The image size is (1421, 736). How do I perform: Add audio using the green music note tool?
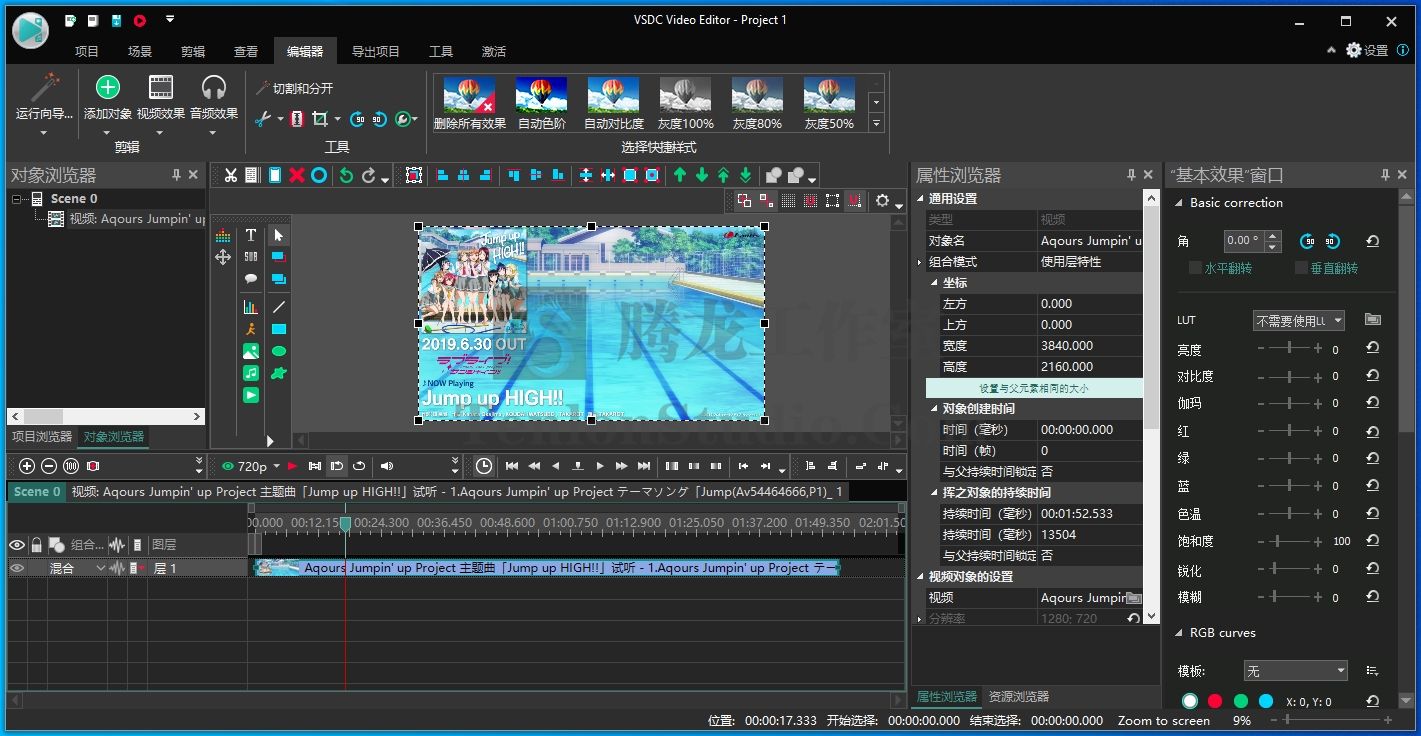251,373
